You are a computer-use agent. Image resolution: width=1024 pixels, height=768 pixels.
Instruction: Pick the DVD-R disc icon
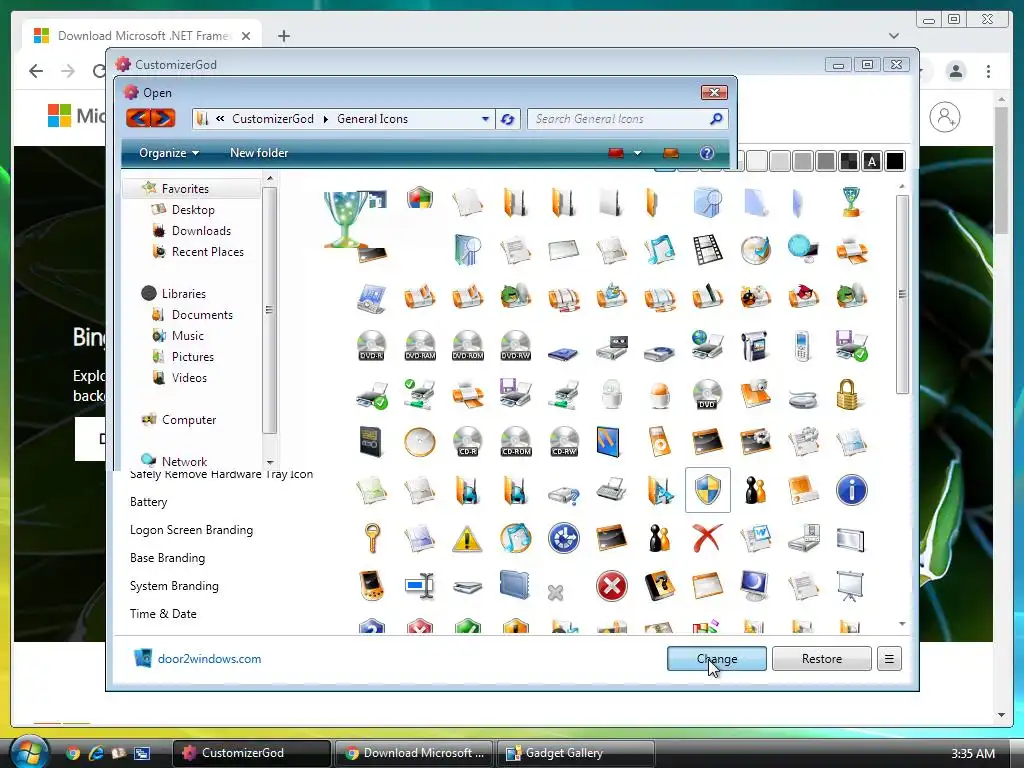372,345
